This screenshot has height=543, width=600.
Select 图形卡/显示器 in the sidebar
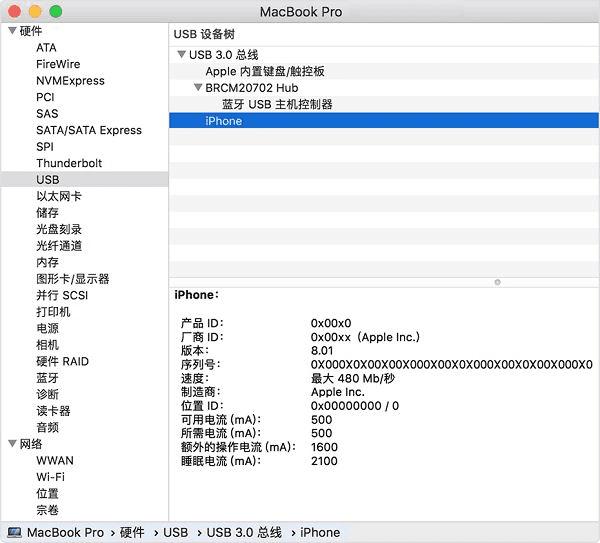tap(73, 279)
